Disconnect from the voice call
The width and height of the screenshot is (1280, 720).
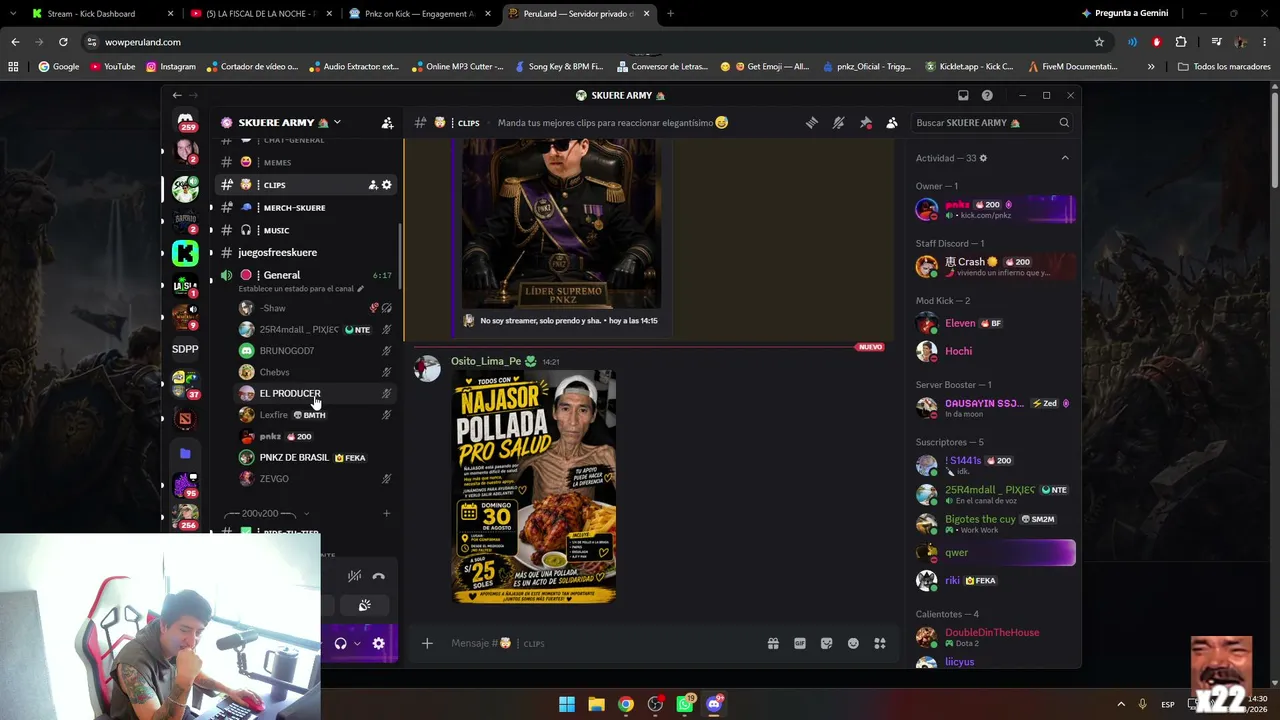[x=378, y=576]
